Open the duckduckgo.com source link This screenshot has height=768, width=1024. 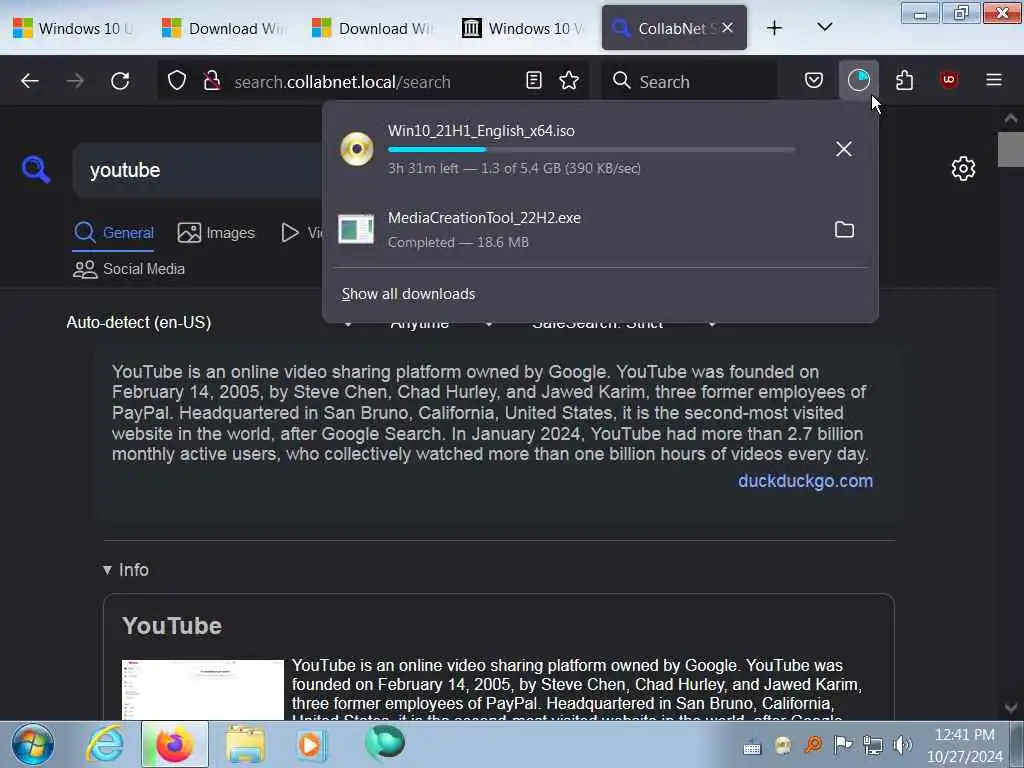805,481
